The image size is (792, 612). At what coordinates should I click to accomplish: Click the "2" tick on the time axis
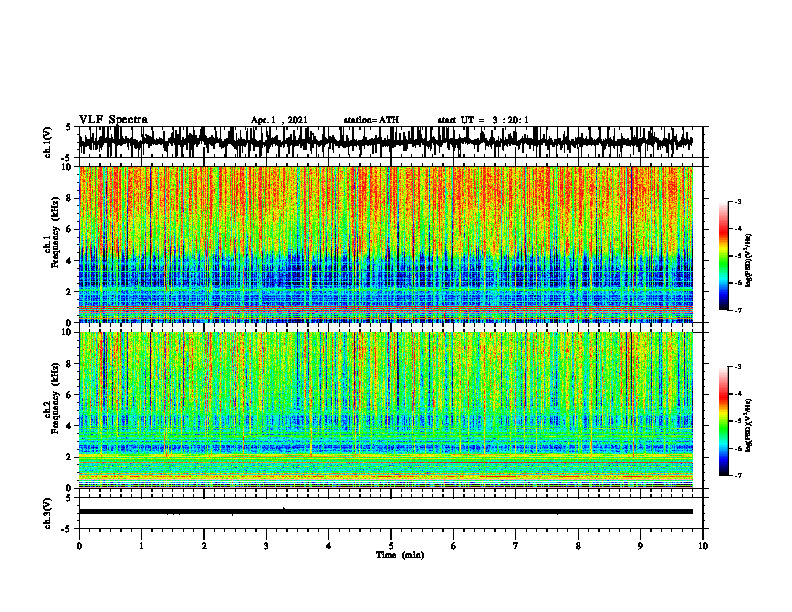[x=204, y=546]
